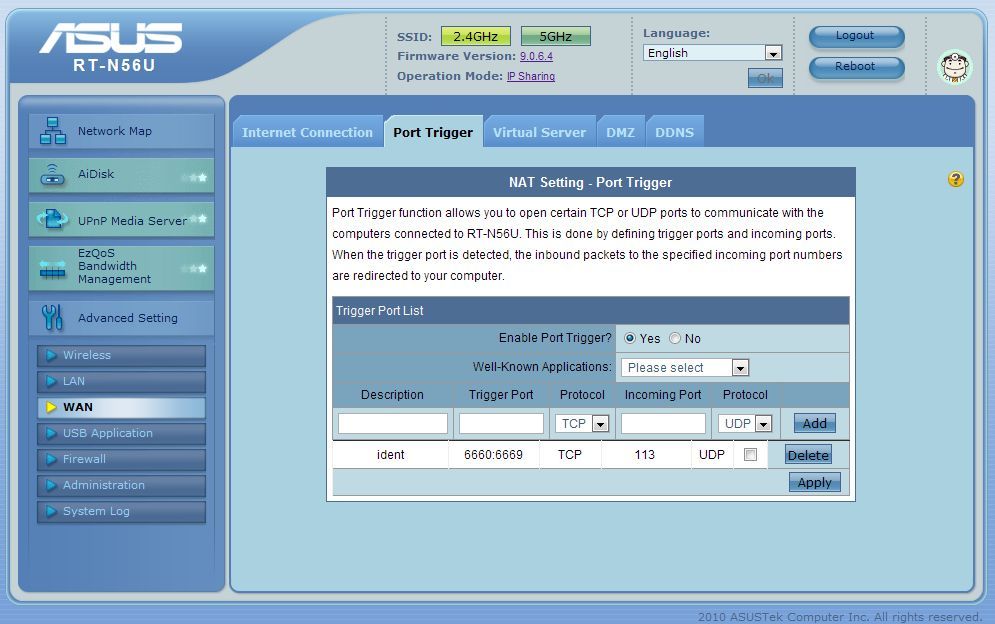
Task: Open the DDNS tab
Action: tap(674, 132)
